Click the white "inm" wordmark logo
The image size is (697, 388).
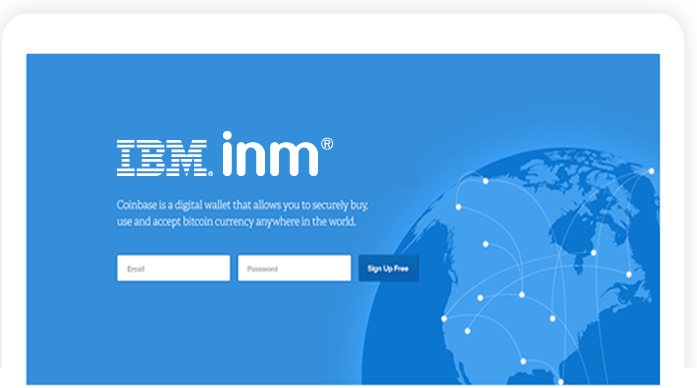pos(270,154)
